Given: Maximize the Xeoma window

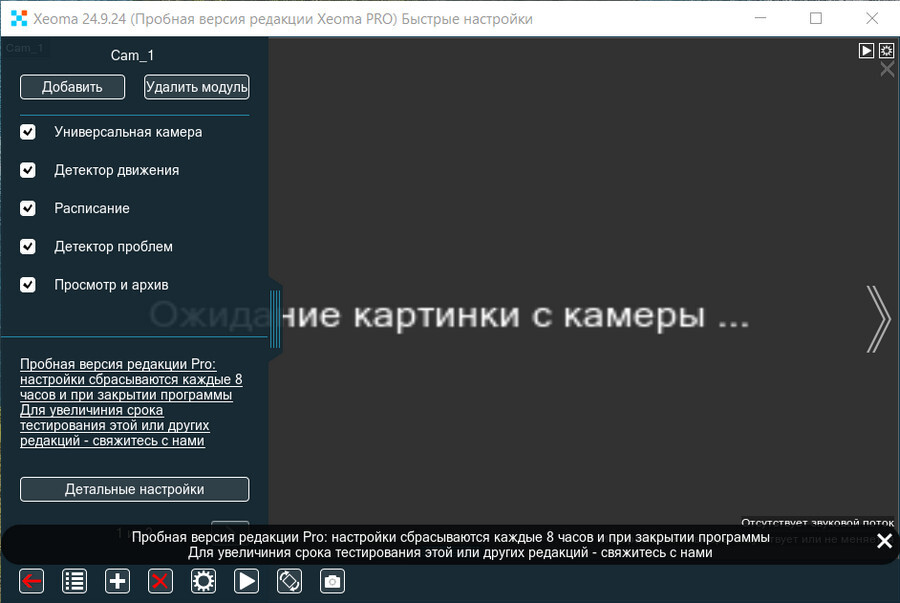Looking at the screenshot, I should pos(816,18).
